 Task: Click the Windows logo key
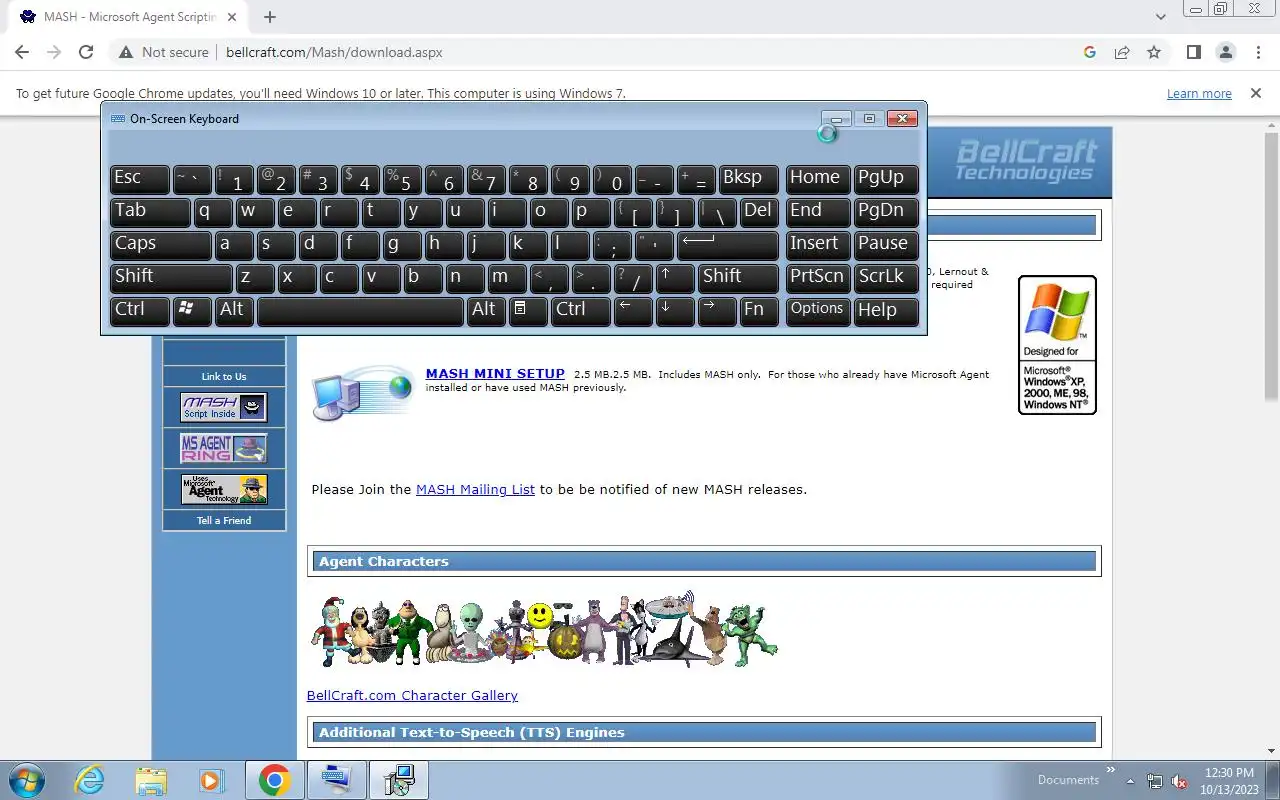coord(192,311)
